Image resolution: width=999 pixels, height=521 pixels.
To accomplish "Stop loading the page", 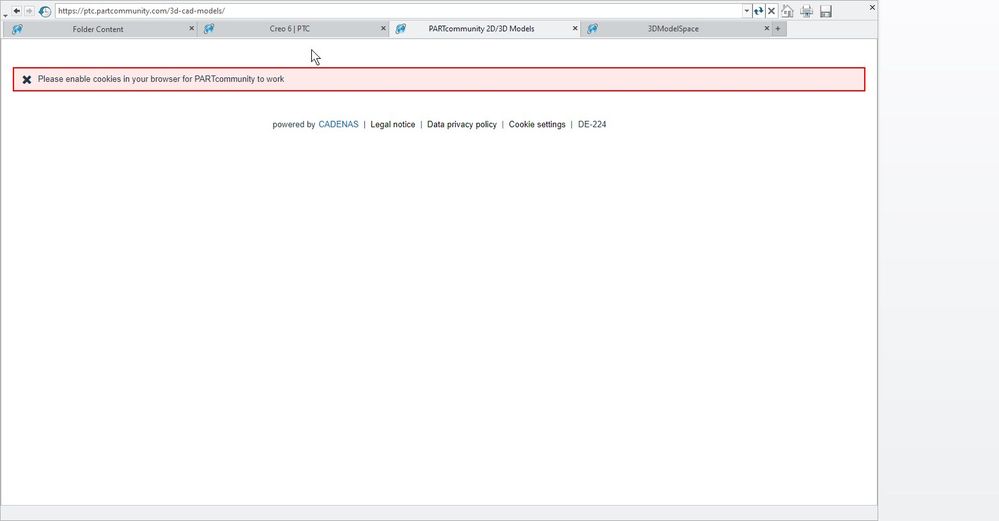I will pos(771,11).
